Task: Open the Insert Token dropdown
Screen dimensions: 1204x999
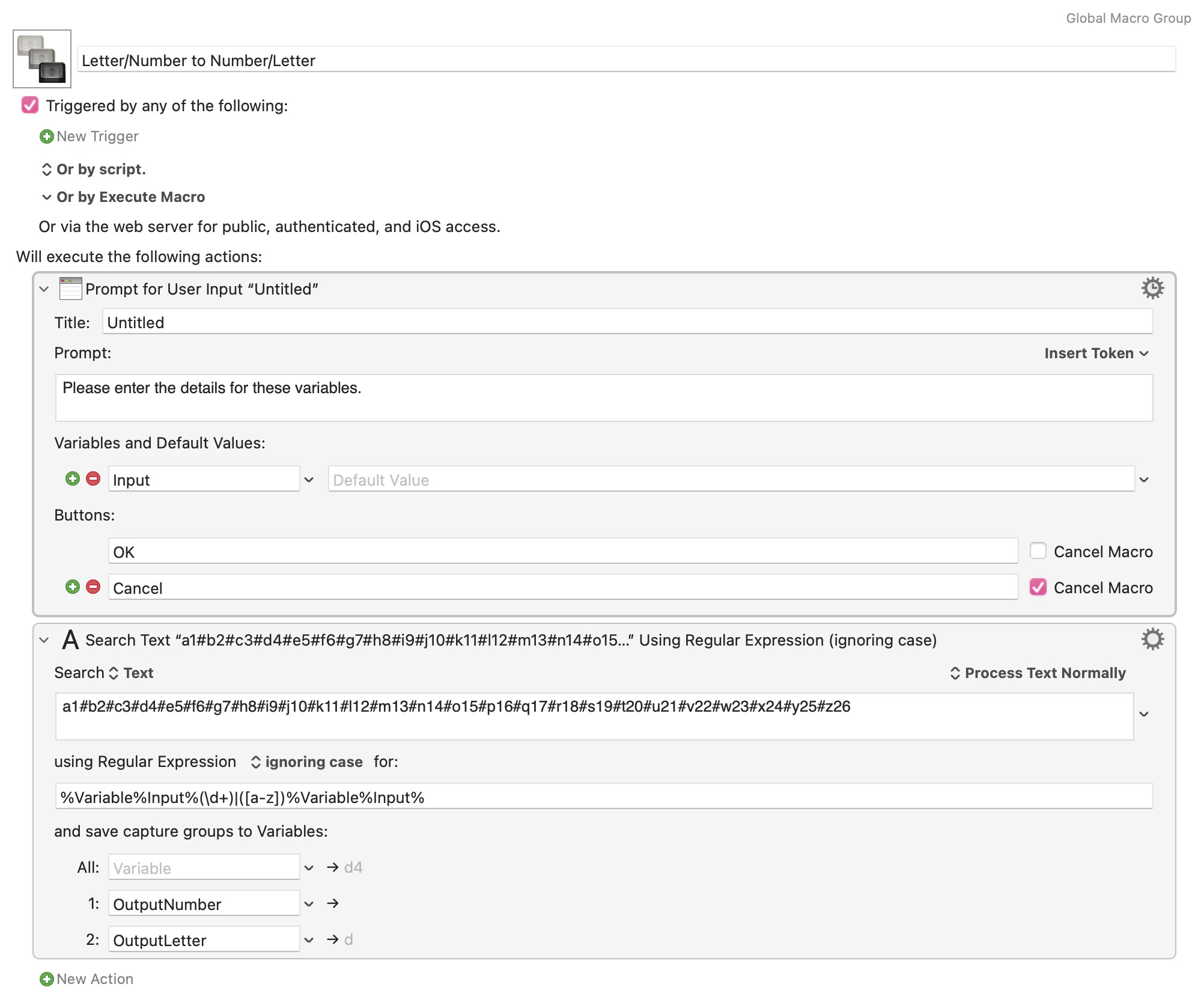Action: click(1096, 353)
